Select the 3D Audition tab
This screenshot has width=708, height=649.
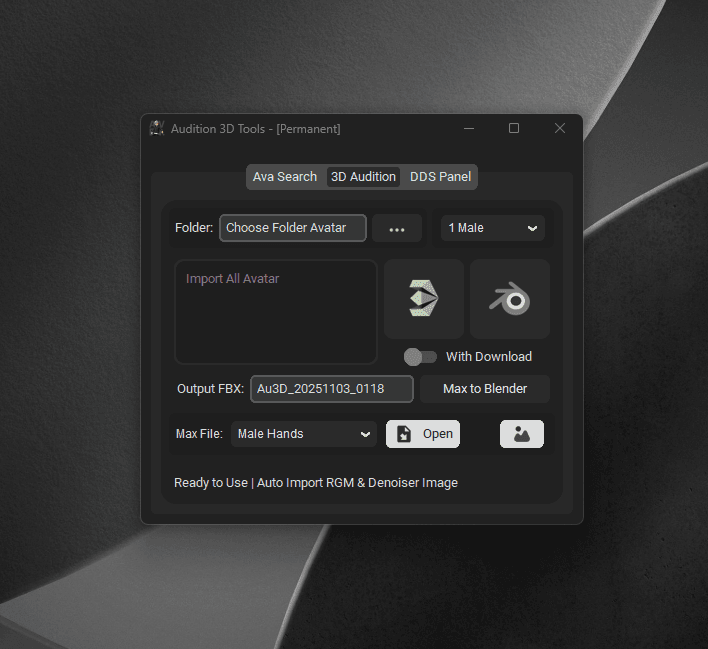tap(363, 177)
